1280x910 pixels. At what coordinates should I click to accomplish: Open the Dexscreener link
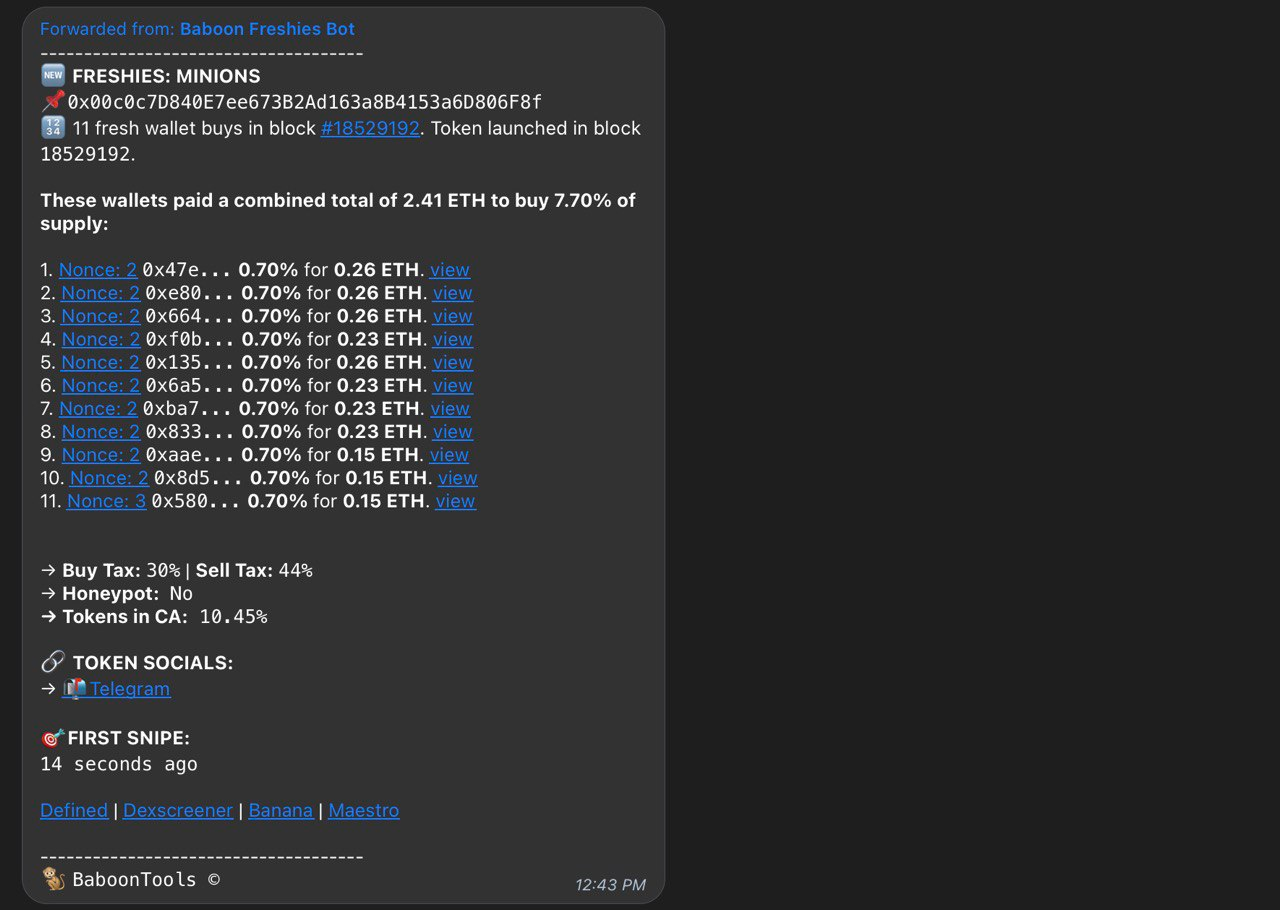click(178, 811)
